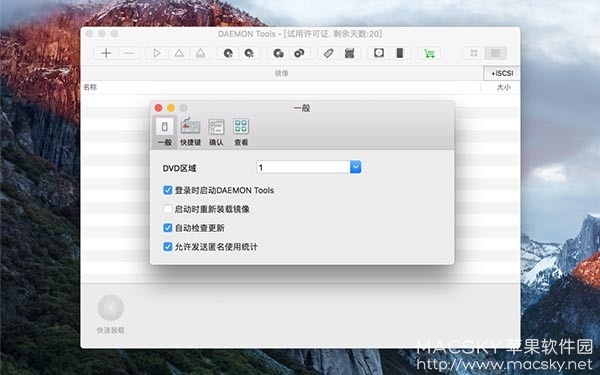Click the tag label icon in toolbar
The height and width of the screenshot is (375, 600).
[x=328, y=53]
